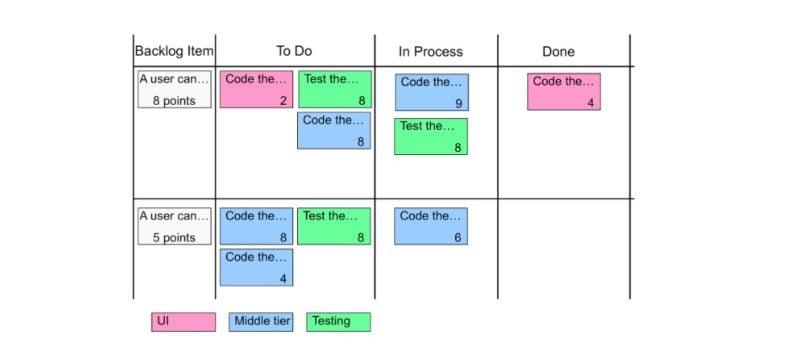Click the blue Middle tier legend swatch
This screenshot has height=364, width=800.
point(261,322)
